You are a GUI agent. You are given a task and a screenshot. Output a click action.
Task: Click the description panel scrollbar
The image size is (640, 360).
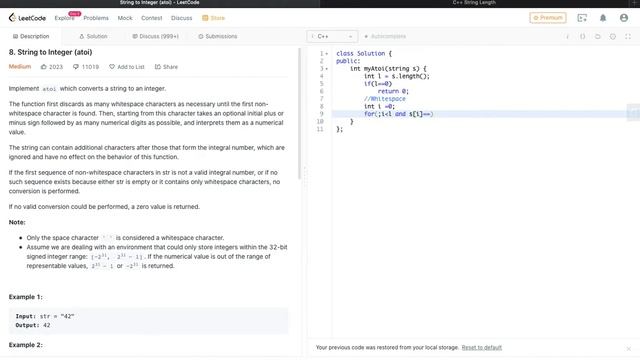300,113
